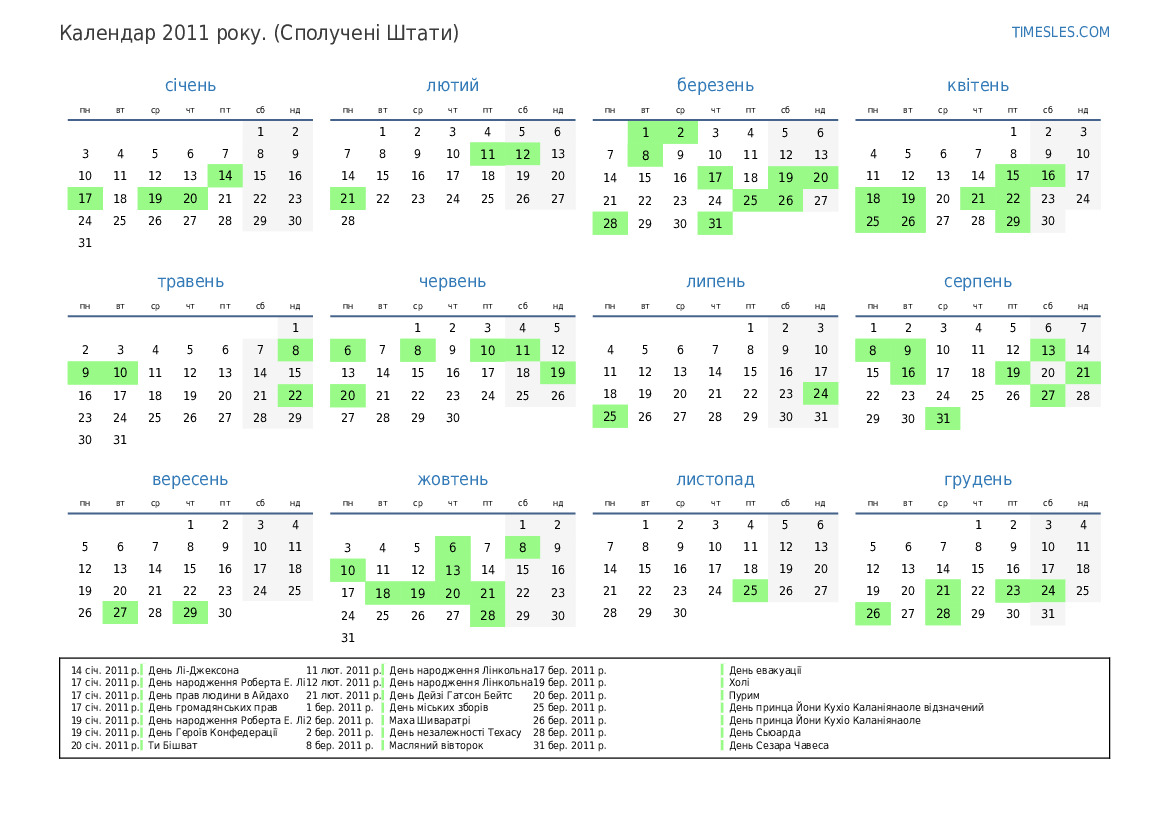This screenshot has height=827, width=1169.
Task: Select highlighted 21 in лютий
Action: (x=348, y=199)
